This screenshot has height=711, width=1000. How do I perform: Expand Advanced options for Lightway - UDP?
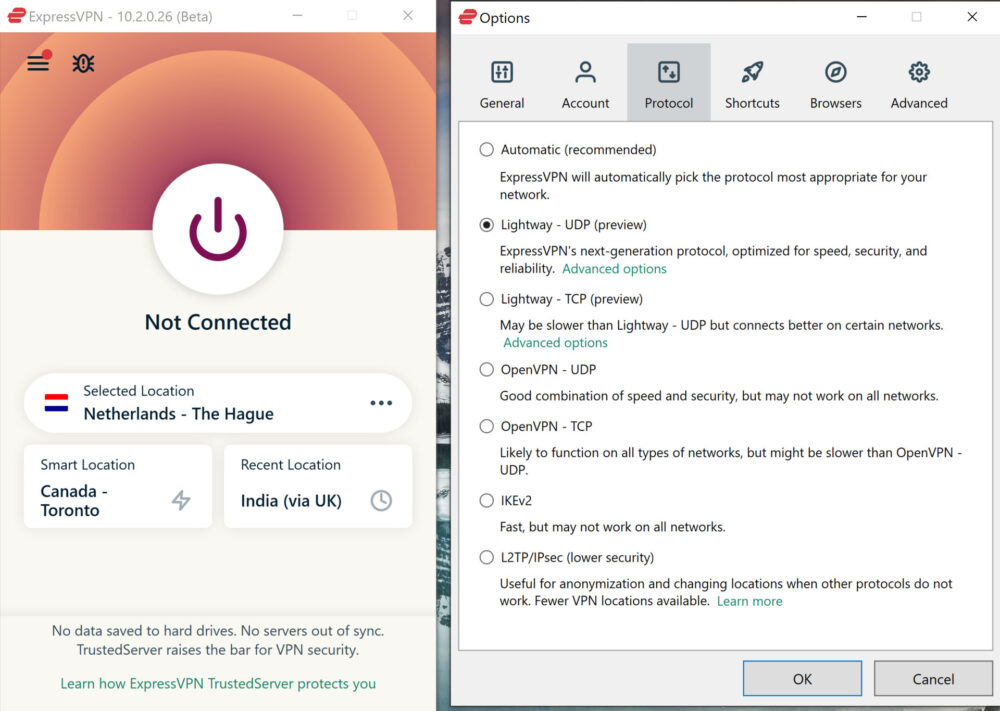pyautogui.click(x=614, y=268)
